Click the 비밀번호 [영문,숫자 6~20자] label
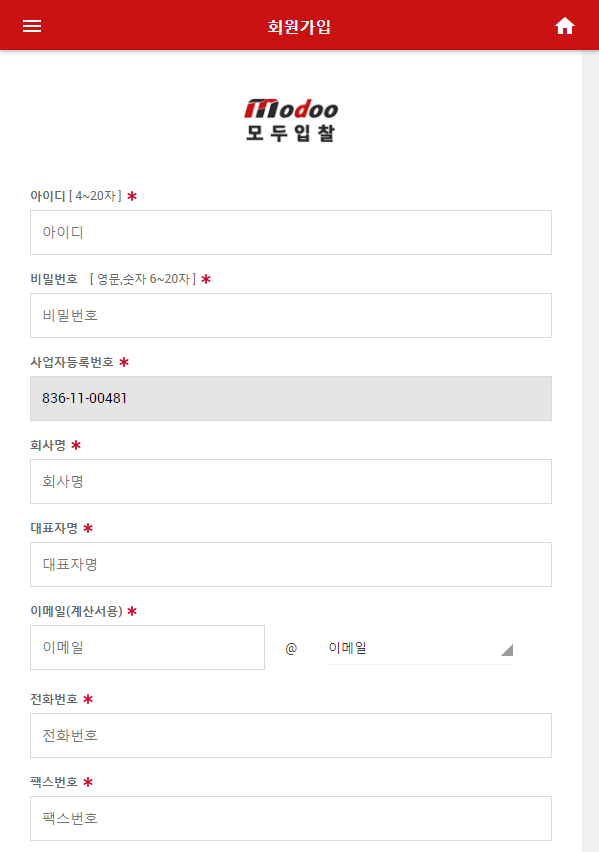Screen dimensions: 599x852 113,279
